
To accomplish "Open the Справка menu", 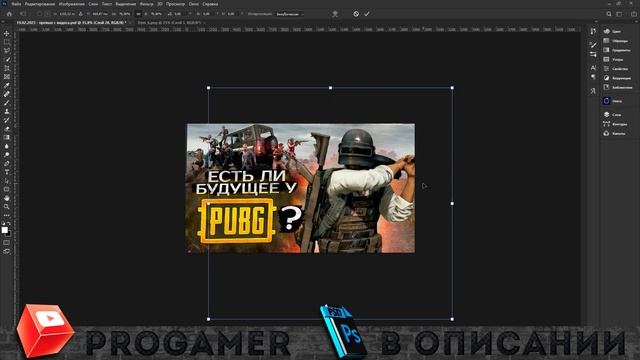I will (x=210, y=4).
